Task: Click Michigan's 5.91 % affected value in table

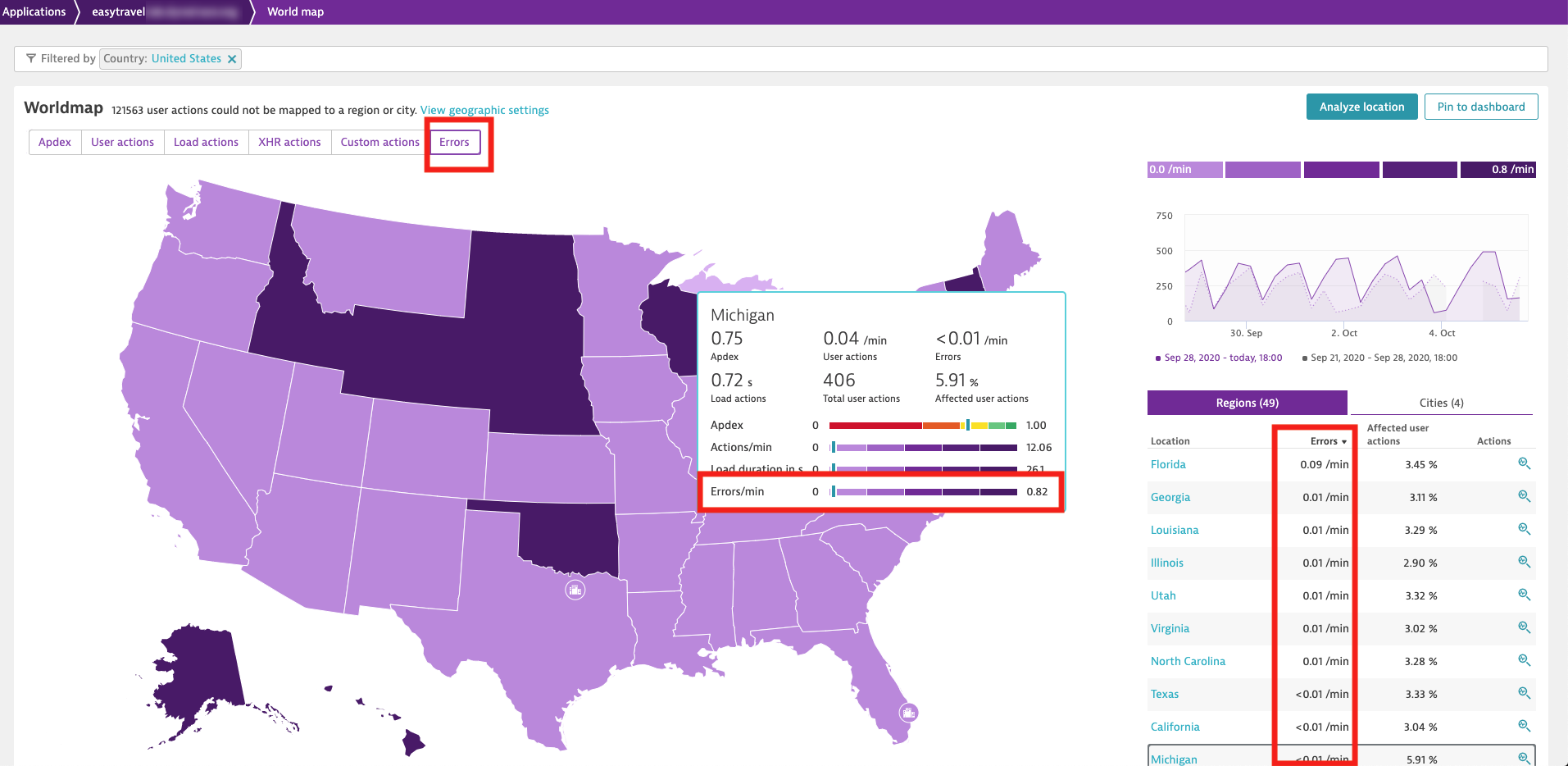Action: (1421, 759)
